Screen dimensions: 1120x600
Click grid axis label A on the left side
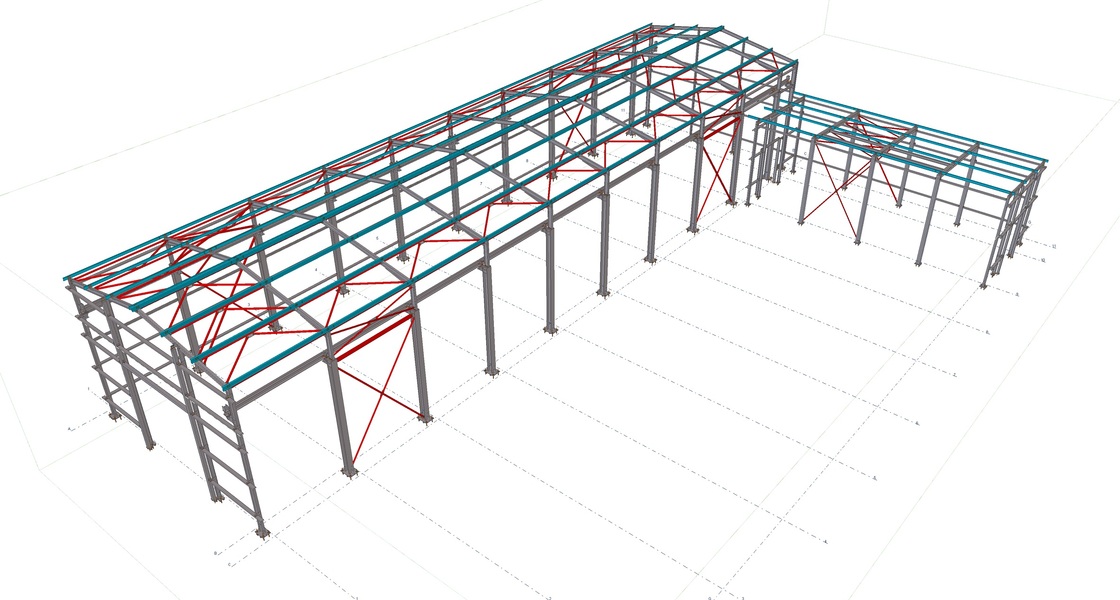tap(70, 427)
